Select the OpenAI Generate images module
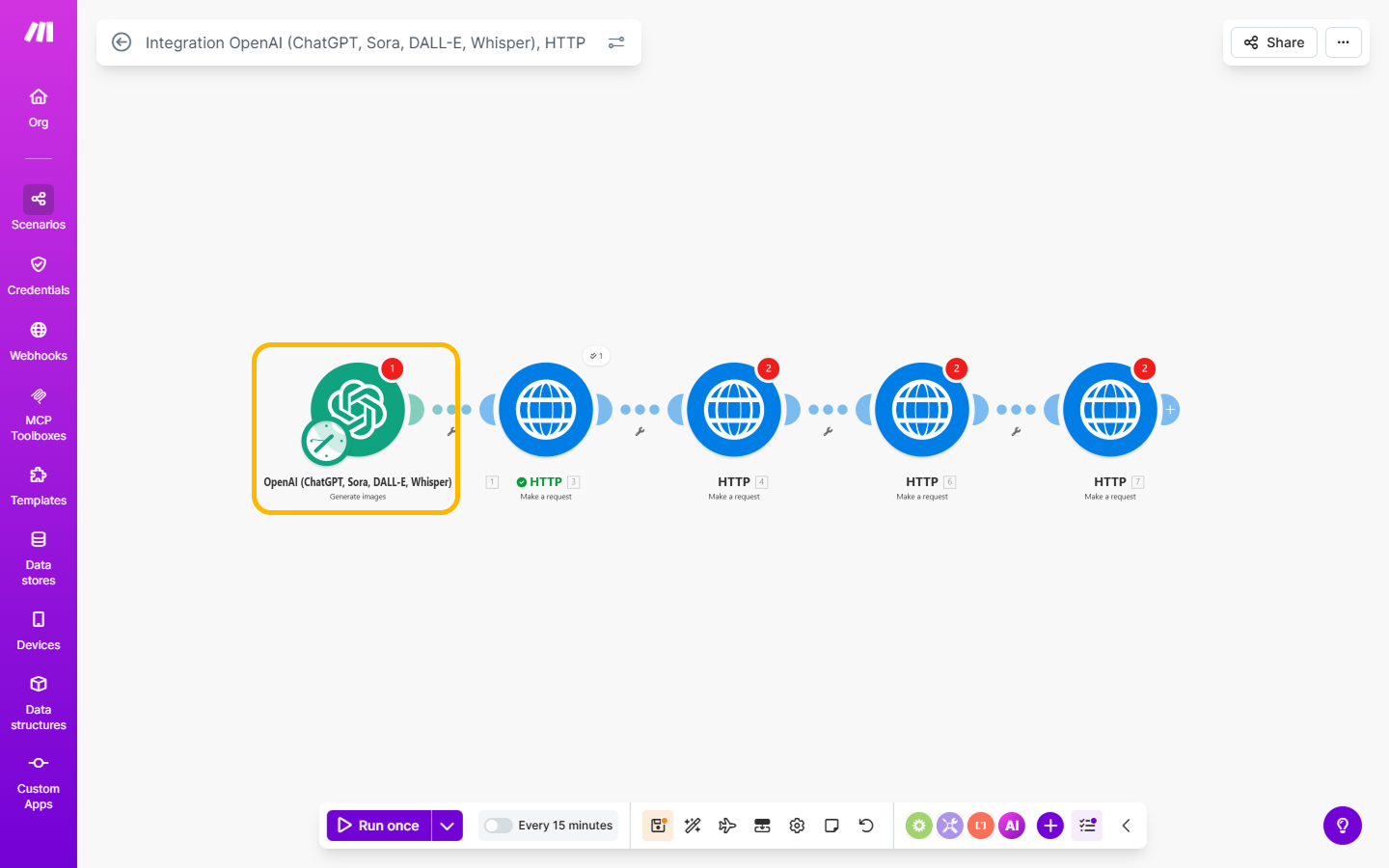 pyautogui.click(x=357, y=410)
